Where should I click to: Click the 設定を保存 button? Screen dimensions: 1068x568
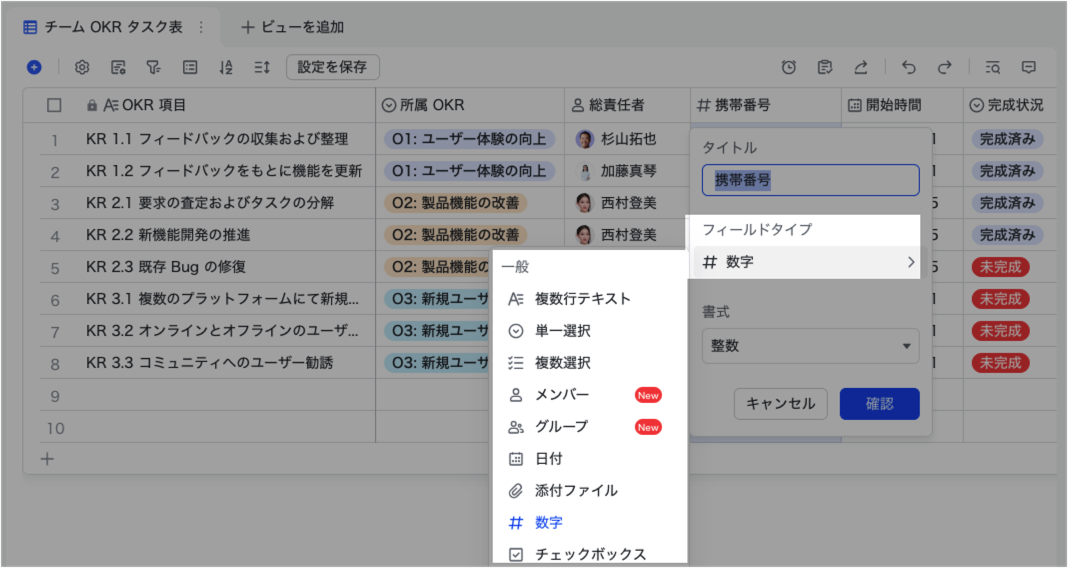332,67
